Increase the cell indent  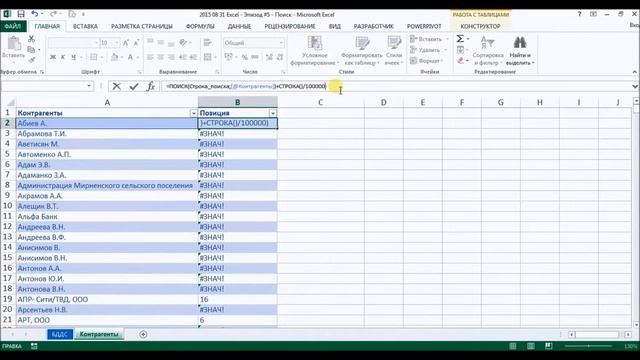(193, 57)
